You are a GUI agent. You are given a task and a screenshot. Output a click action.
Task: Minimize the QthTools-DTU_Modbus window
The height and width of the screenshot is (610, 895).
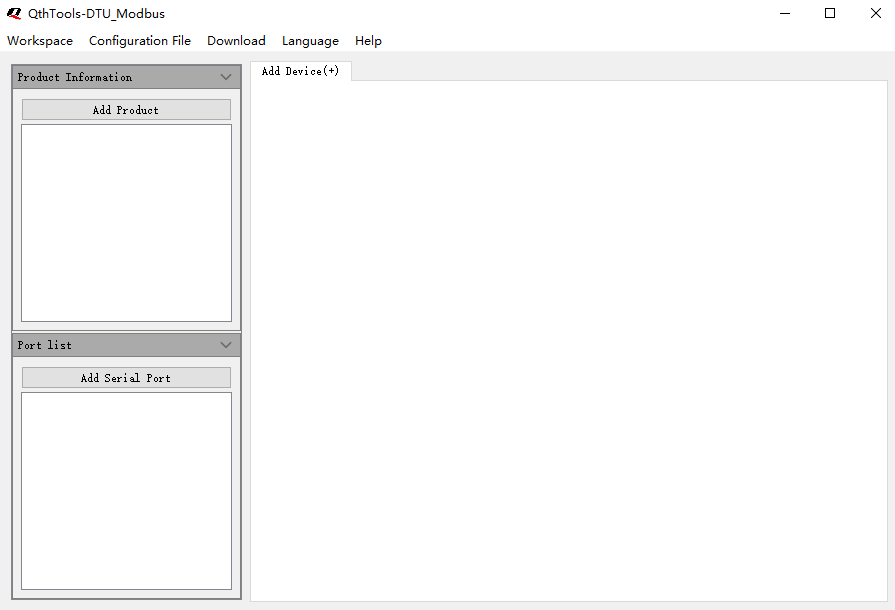pos(785,13)
